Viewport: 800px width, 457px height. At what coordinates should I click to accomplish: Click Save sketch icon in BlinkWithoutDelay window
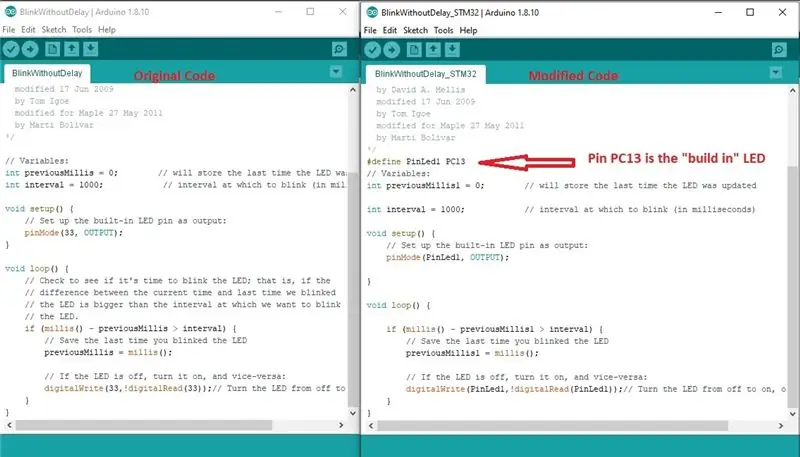click(91, 49)
